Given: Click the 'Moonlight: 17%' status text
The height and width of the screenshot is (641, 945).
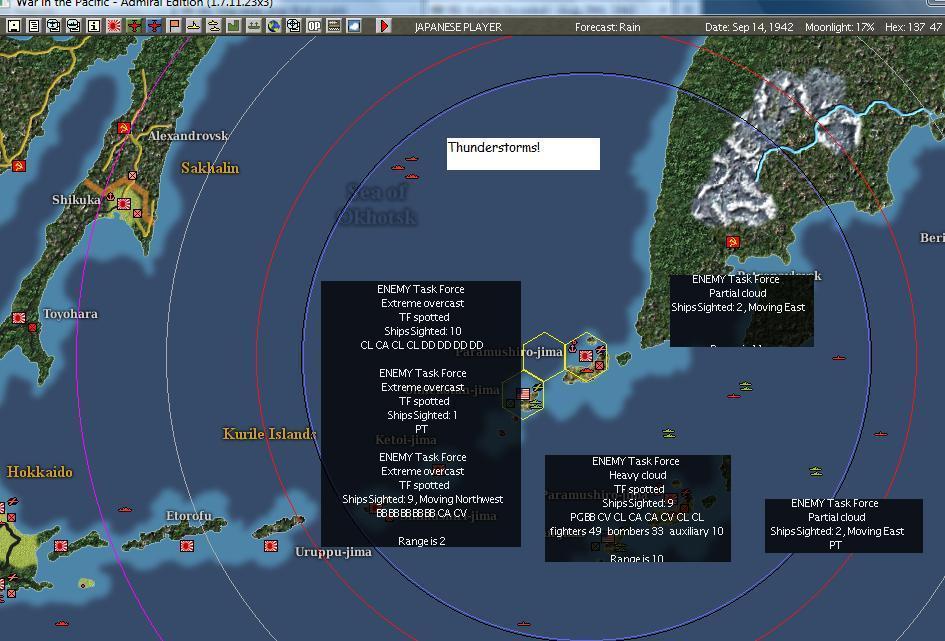Looking at the screenshot, I should pyautogui.click(x=840, y=27).
